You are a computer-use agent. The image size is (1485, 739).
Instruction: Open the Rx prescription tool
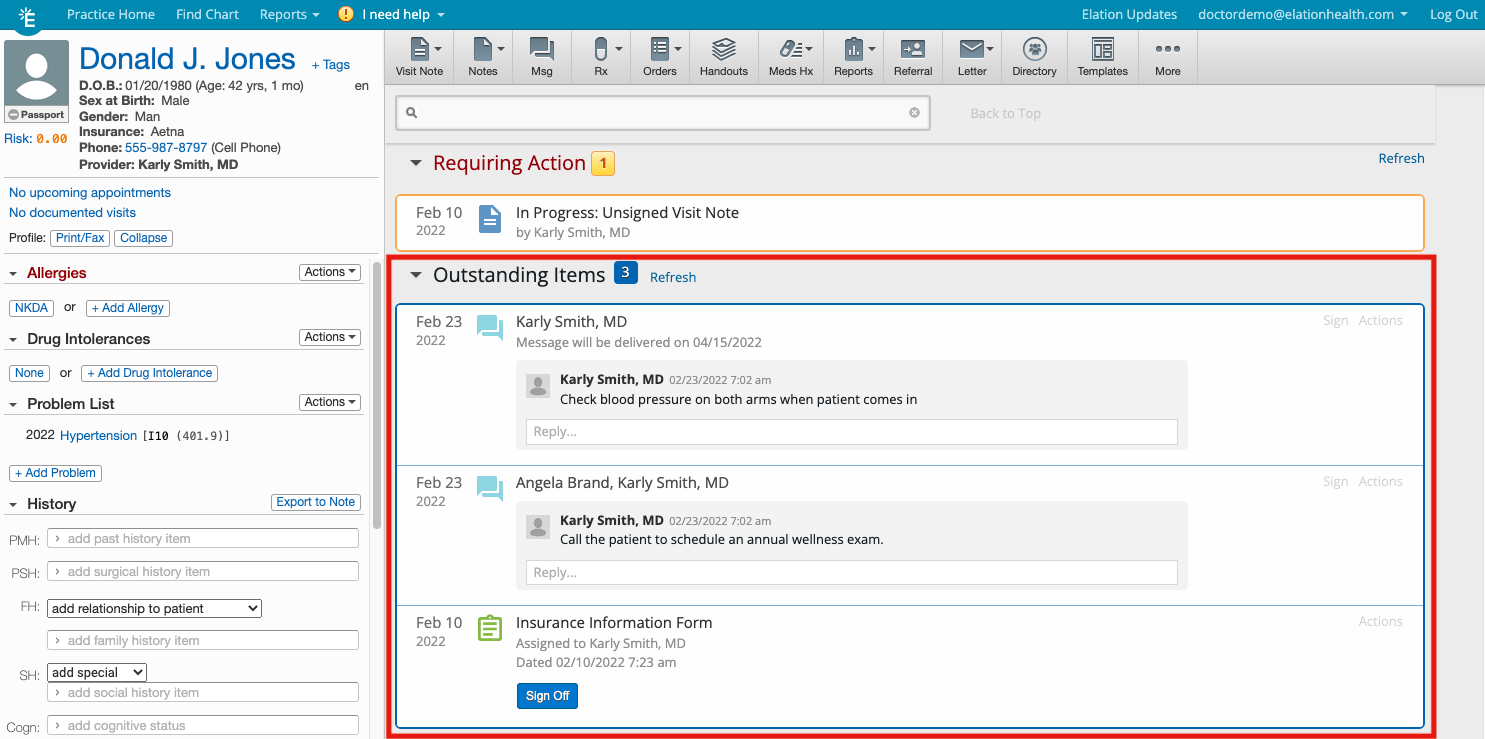tap(598, 57)
